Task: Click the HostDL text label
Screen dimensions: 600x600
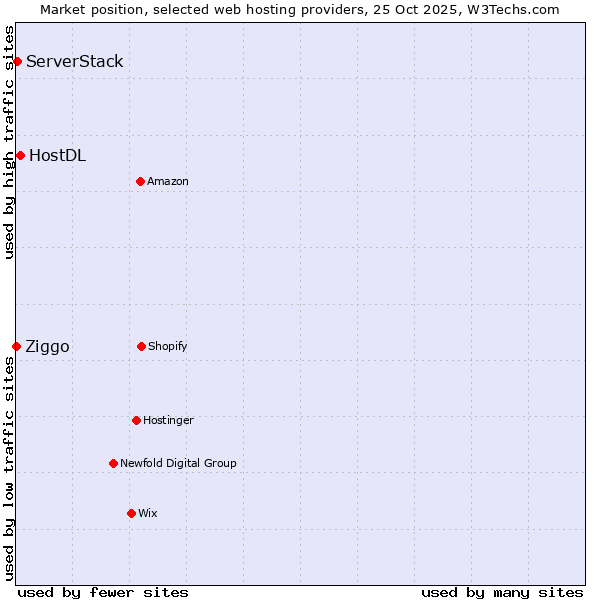Action: point(58,155)
